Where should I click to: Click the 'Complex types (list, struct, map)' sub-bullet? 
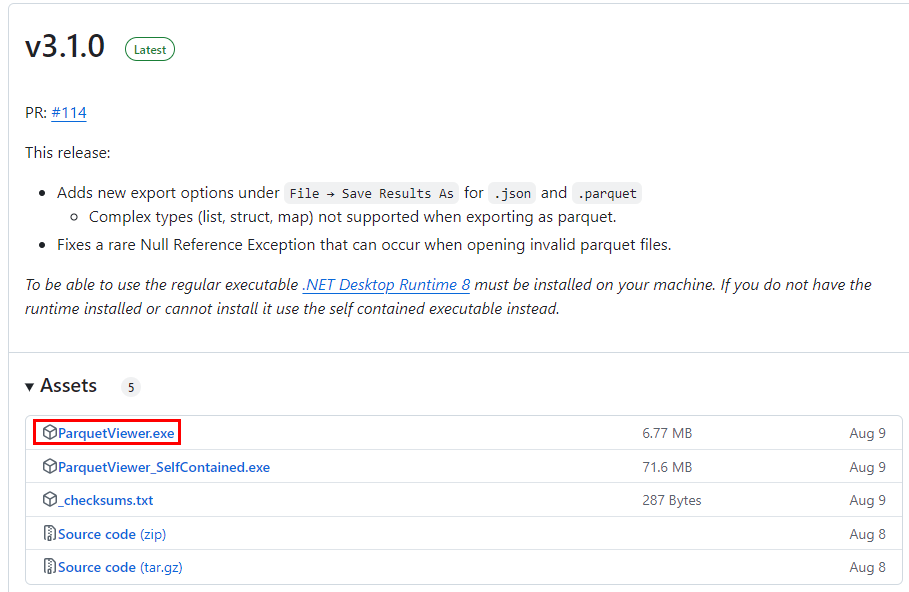[x=352, y=217]
